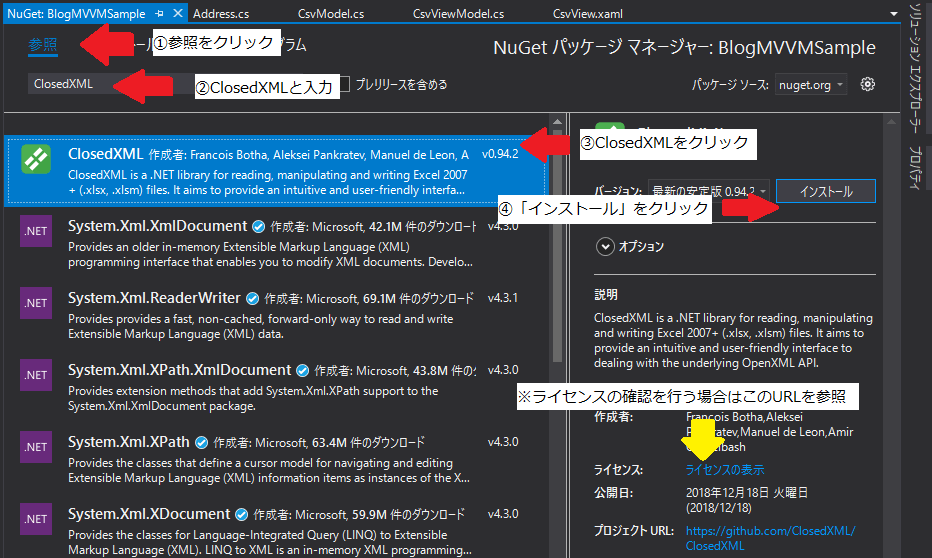Click the v0.94.2 version label

coord(500,154)
